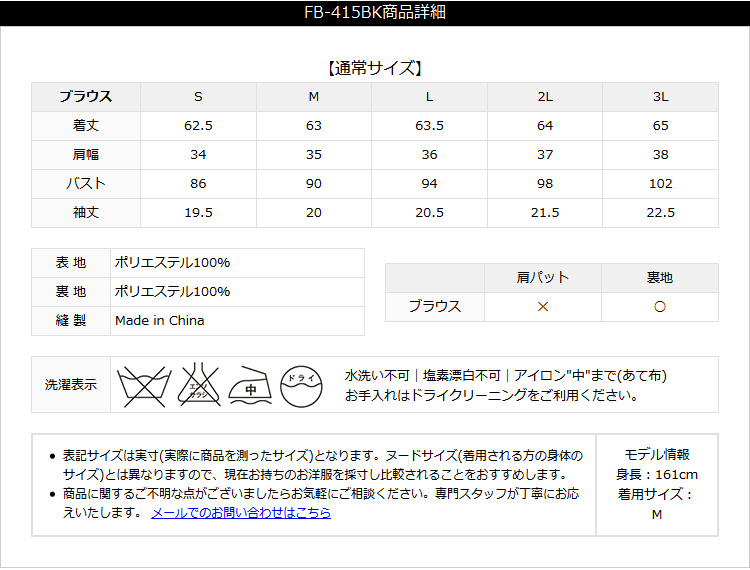This screenshot has height=570, width=750.
Task: Click the ○ mark under 裏地
Action: 659,307
